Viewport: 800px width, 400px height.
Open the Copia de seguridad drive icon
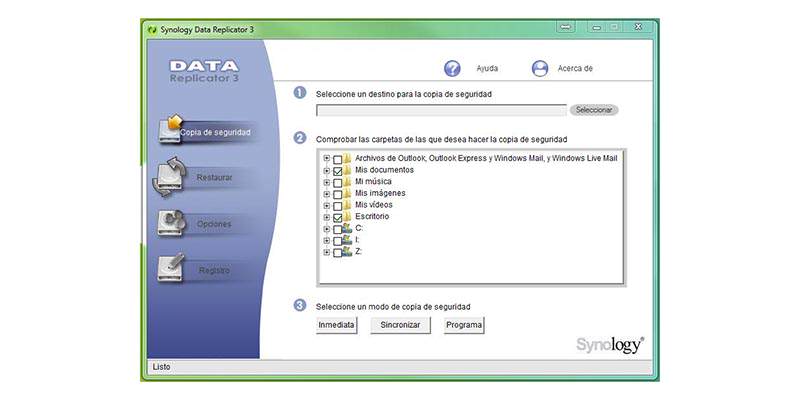(171, 130)
